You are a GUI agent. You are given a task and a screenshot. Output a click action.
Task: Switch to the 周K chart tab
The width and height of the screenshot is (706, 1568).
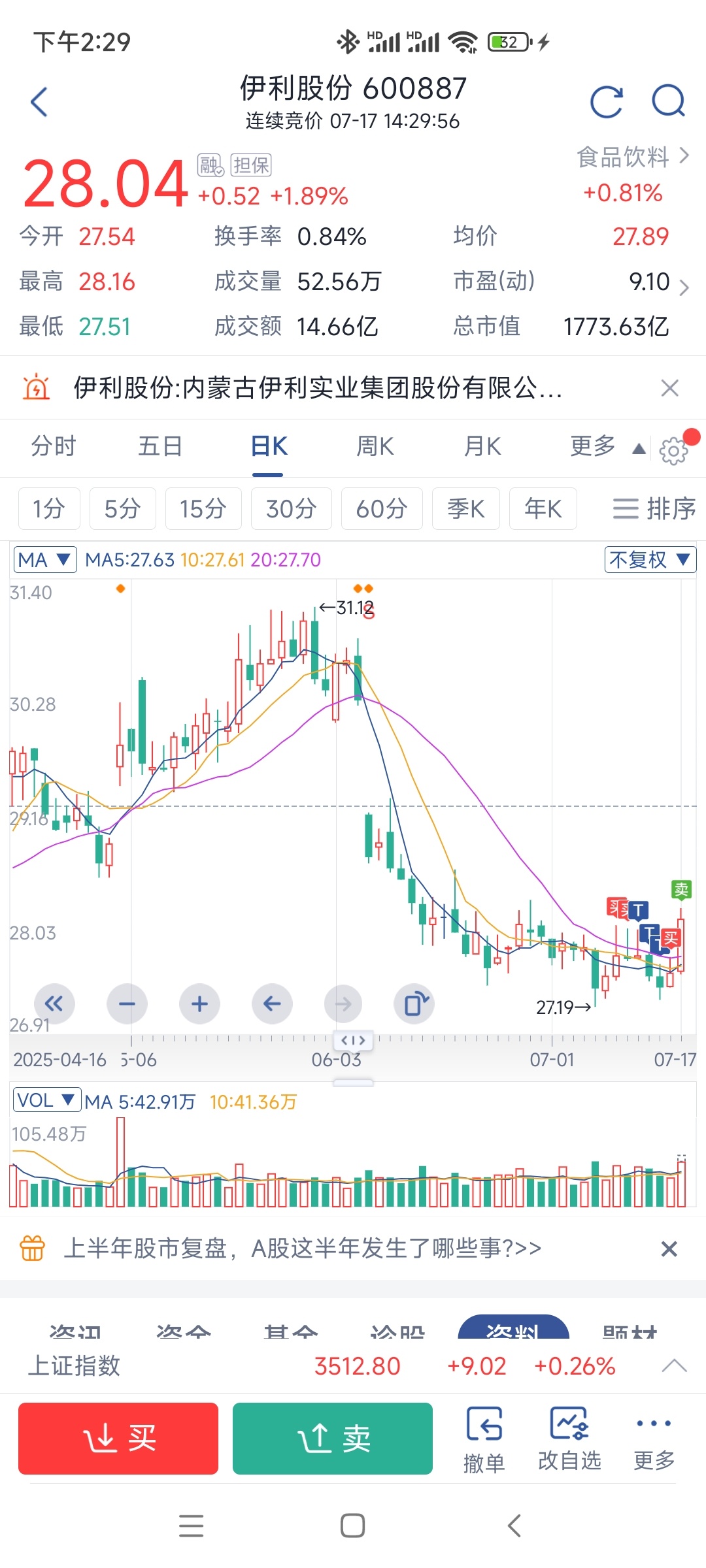coord(375,446)
